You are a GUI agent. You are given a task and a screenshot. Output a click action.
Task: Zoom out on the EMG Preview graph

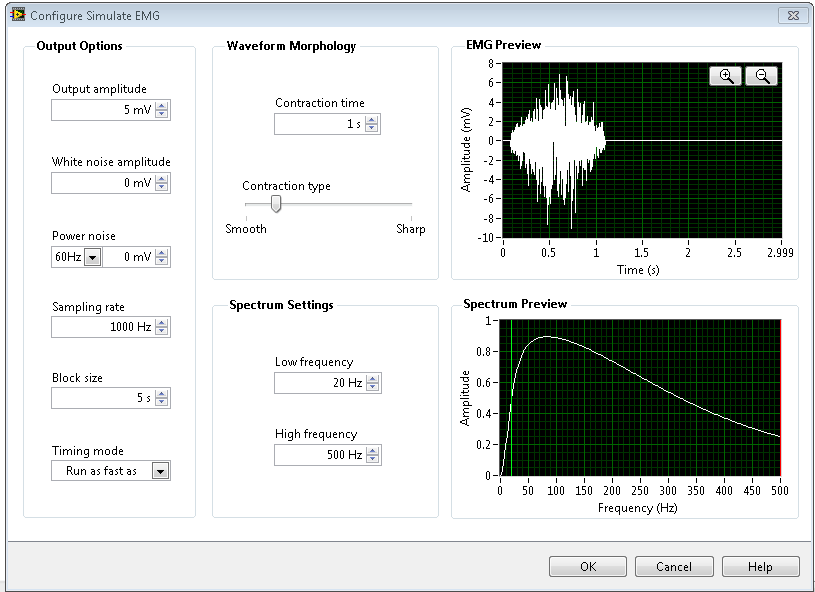(761, 74)
